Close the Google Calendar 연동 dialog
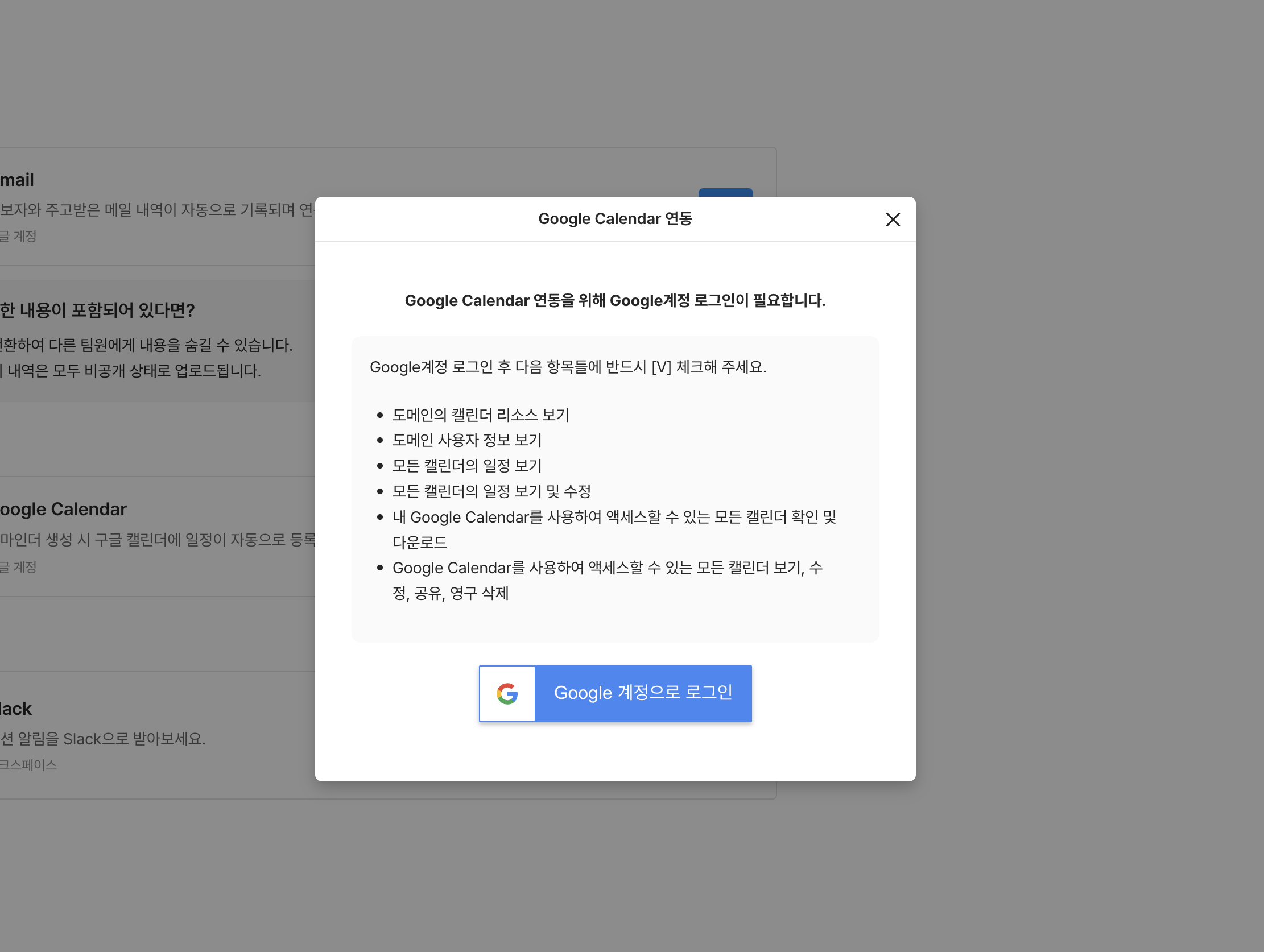 (x=893, y=220)
